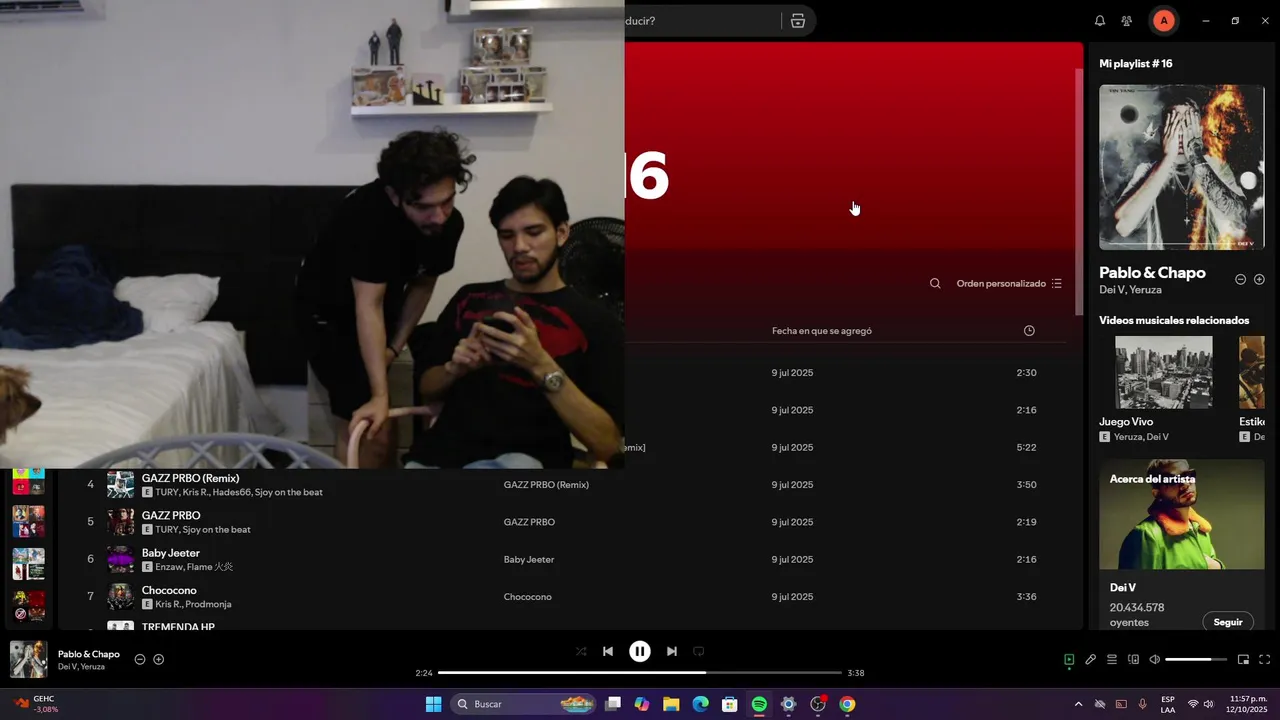Seek within the song progress bar

[x=640, y=673]
